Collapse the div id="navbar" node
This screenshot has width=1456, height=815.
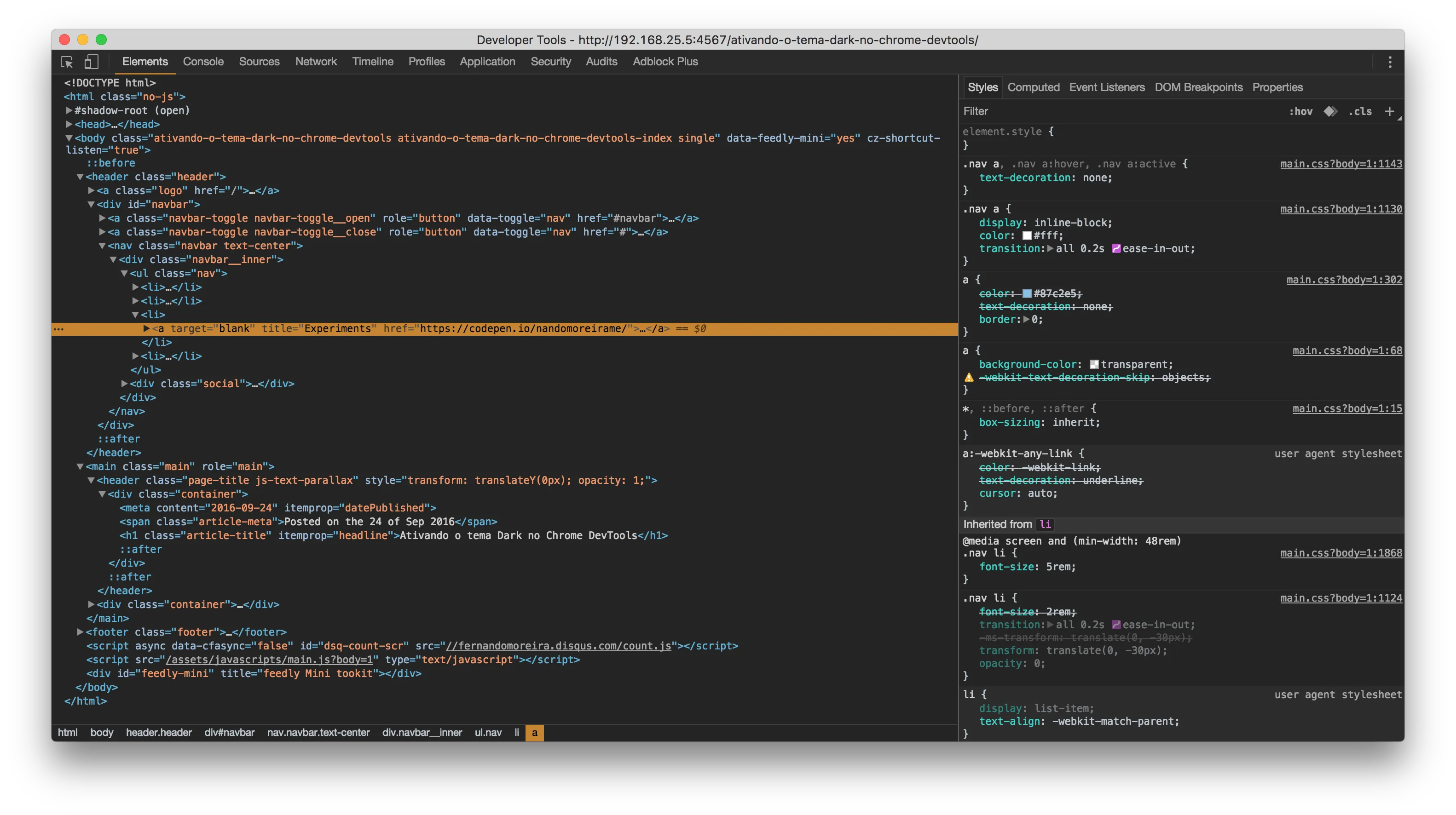coord(91,205)
